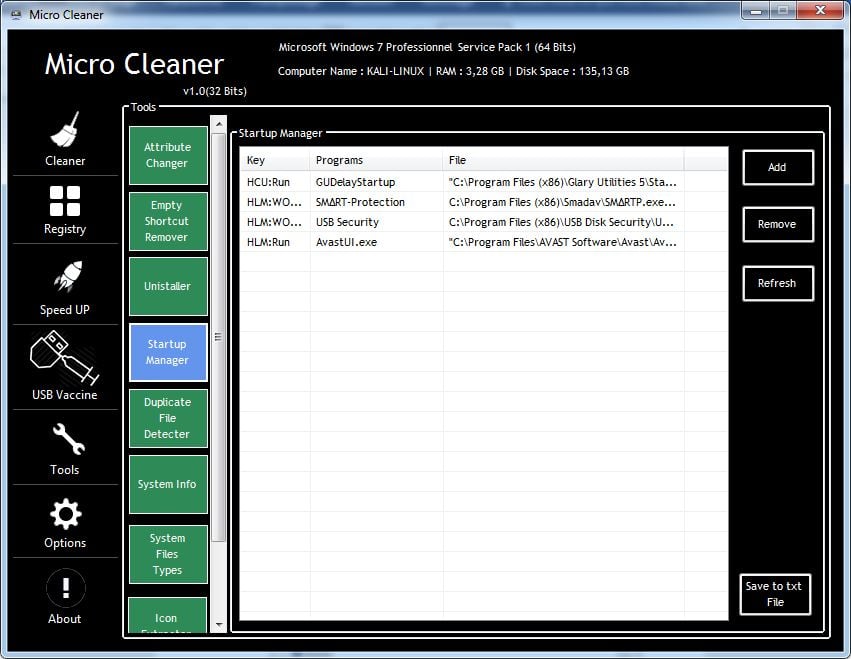Open the Options gear icon
The height and width of the screenshot is (659, 851).
(x=66, y=514)
